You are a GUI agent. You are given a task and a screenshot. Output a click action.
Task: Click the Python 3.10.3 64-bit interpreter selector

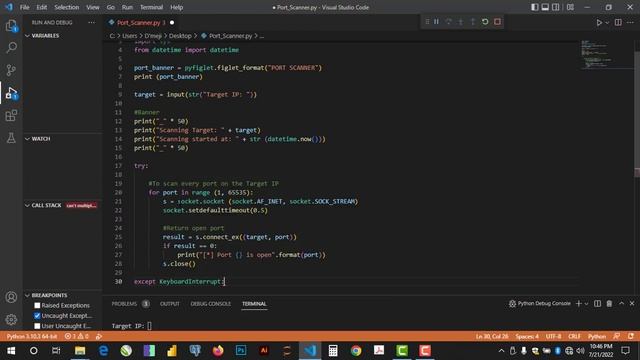point(32,336)
